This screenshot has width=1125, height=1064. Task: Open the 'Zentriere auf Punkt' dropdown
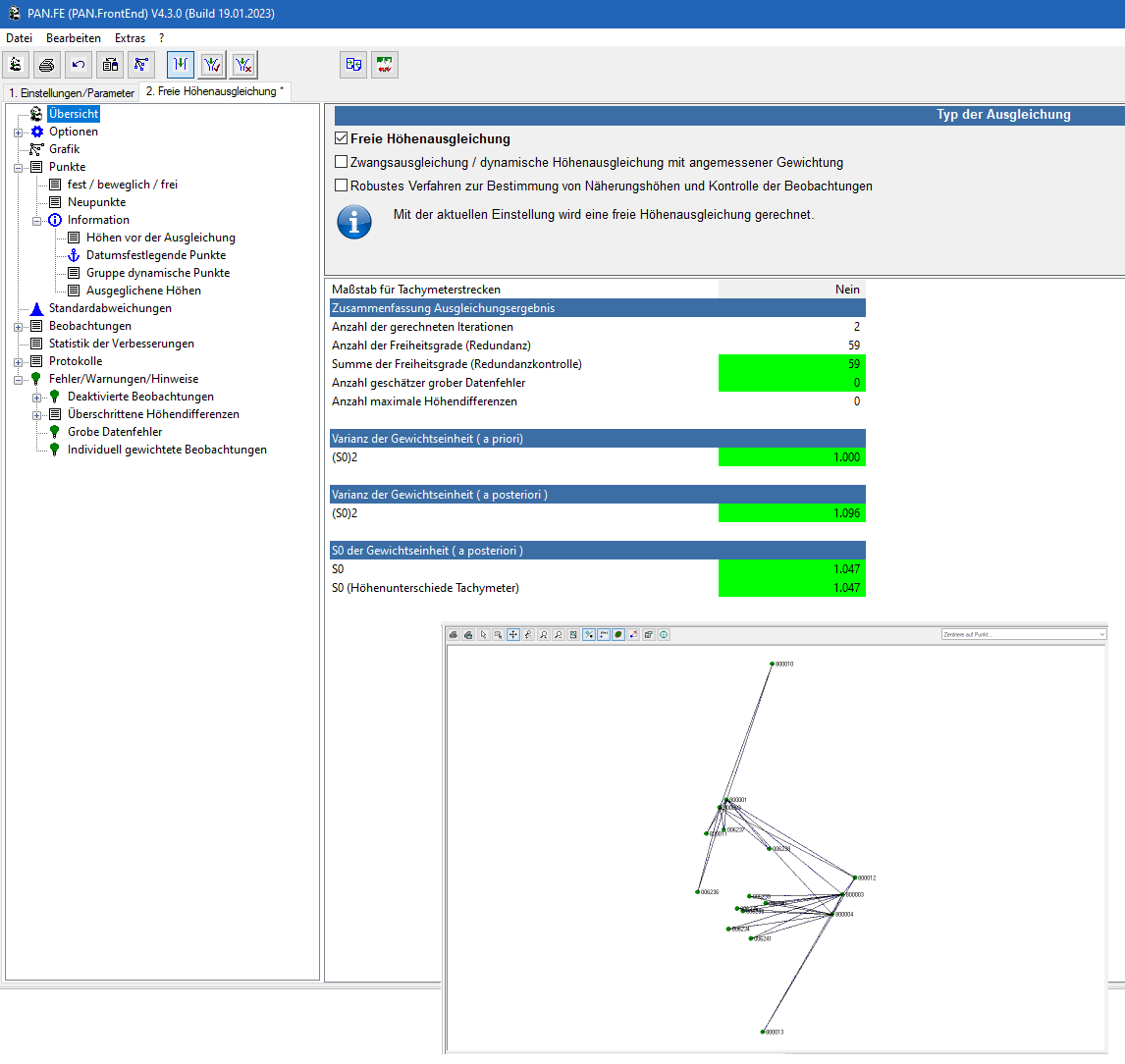pyautogui.click(x=1101, y=635)
